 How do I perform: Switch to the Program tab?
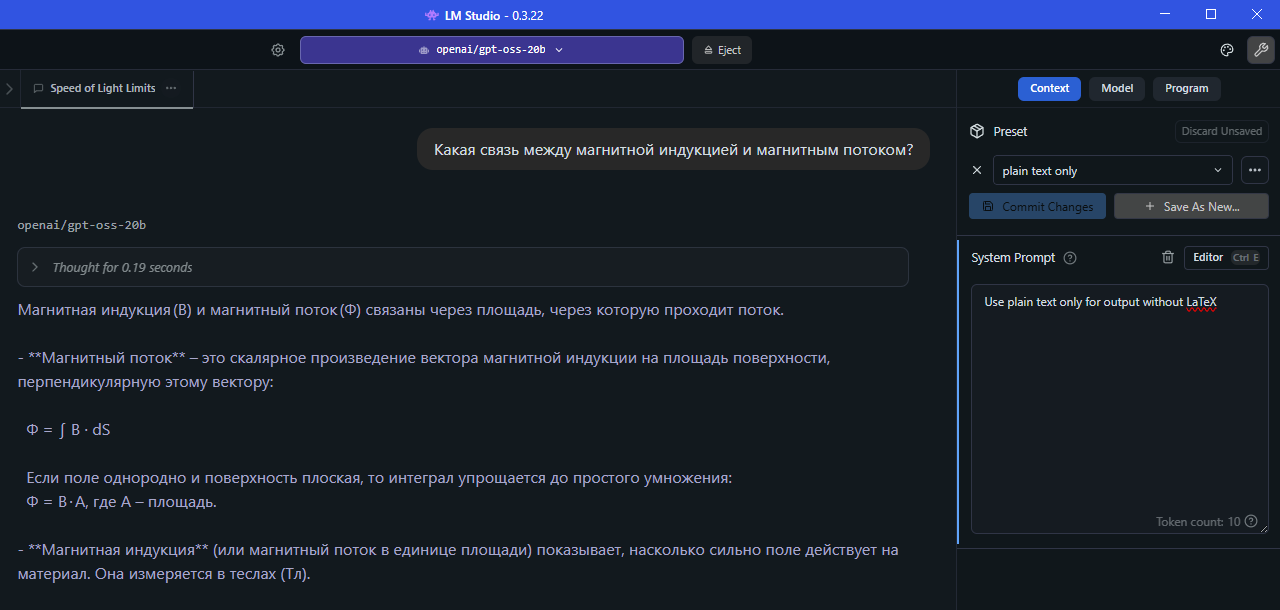1187,88
